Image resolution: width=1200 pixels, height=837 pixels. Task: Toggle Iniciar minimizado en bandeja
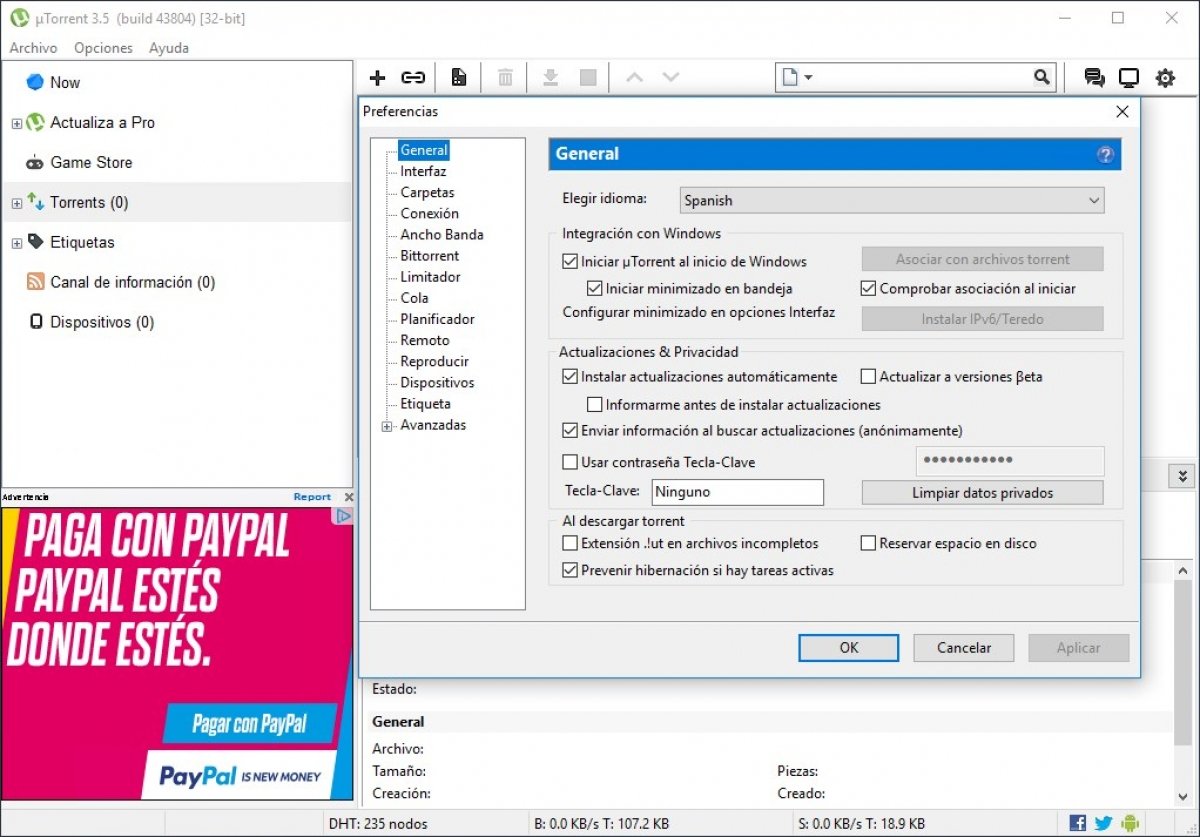click(x=595, y=288)
